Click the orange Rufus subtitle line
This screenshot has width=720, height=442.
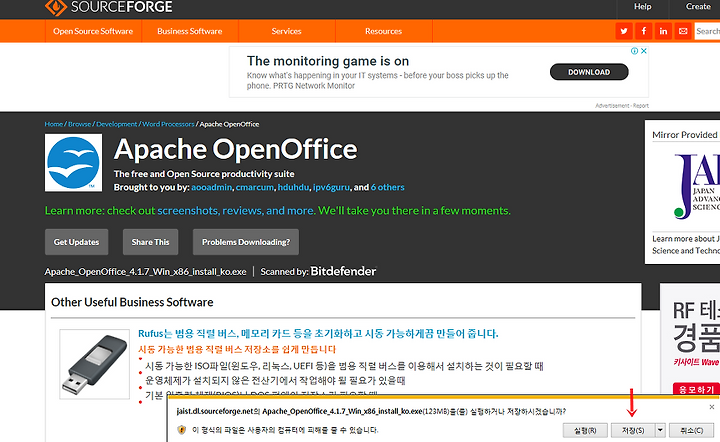pos(237,349)
